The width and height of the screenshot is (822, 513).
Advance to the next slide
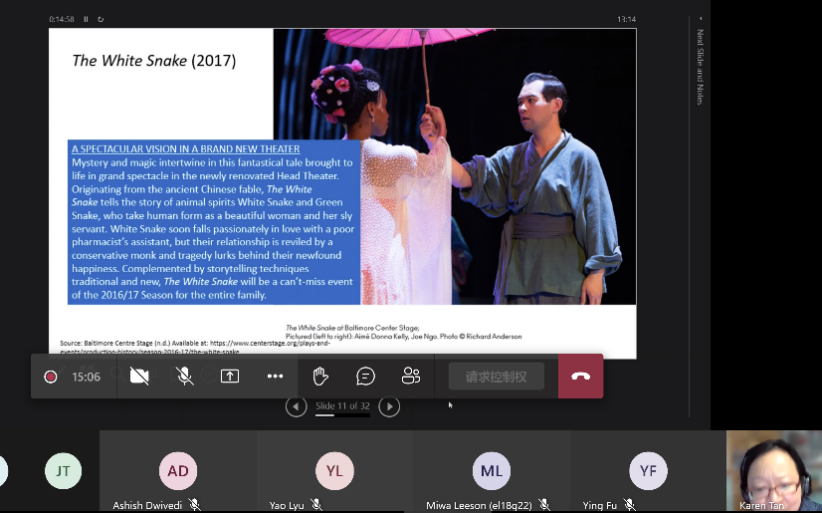point(390,406)
